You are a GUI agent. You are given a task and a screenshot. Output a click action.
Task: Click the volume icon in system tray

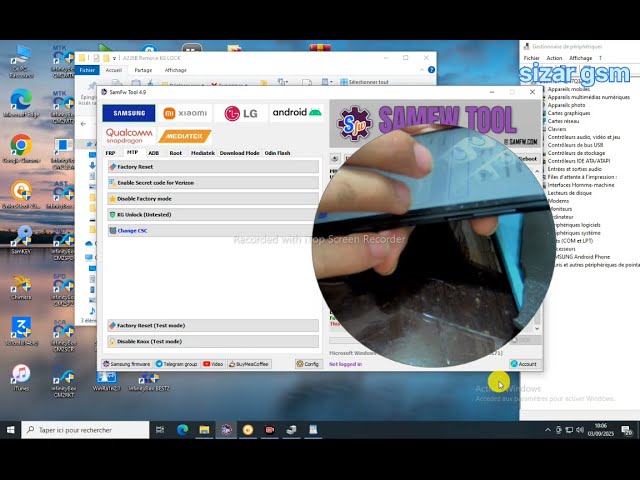pos(580,430)
